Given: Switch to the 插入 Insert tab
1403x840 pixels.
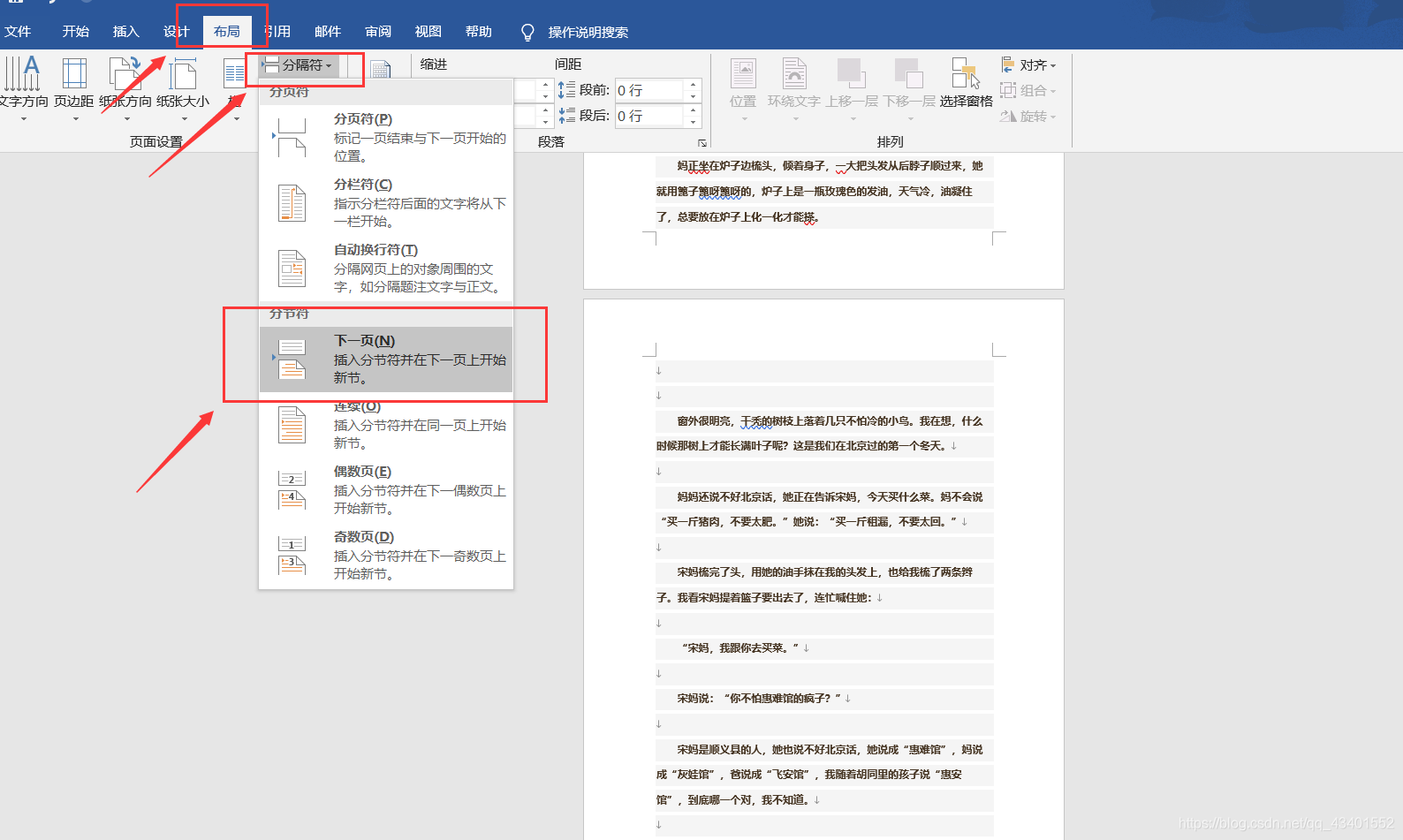Looking at the screenshot, I should [126, 32].
